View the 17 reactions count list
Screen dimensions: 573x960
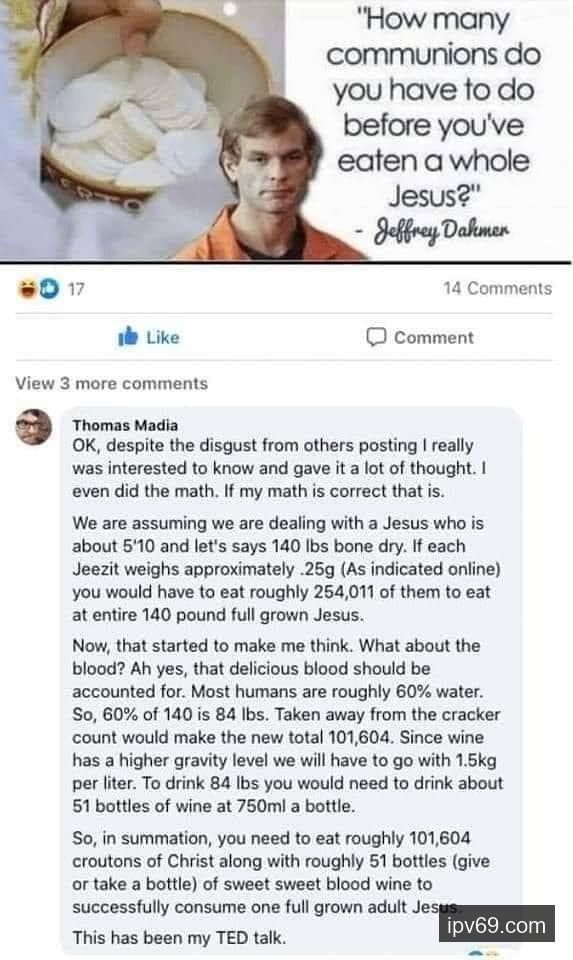(76, 288)
